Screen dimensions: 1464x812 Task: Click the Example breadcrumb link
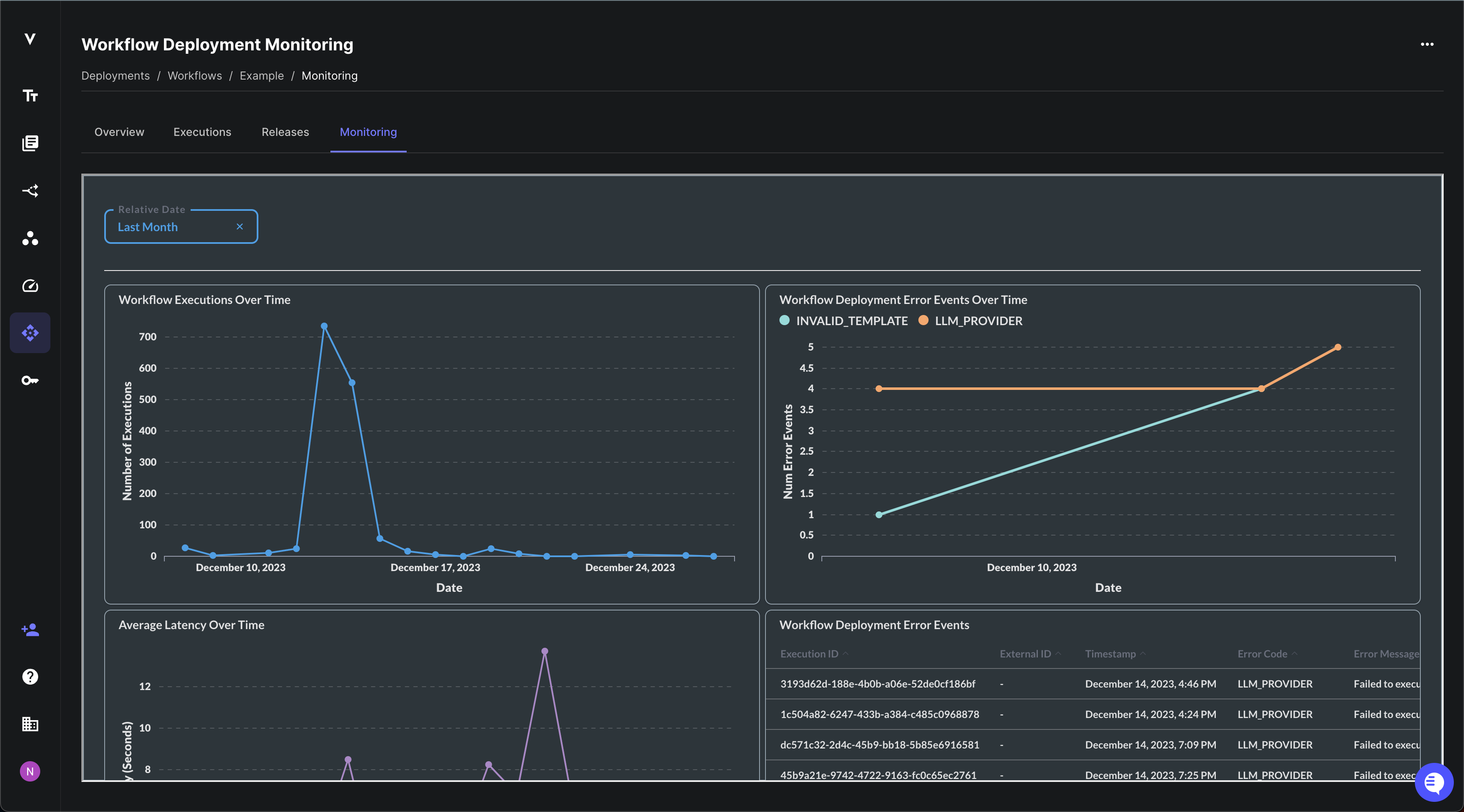(261, 75)
